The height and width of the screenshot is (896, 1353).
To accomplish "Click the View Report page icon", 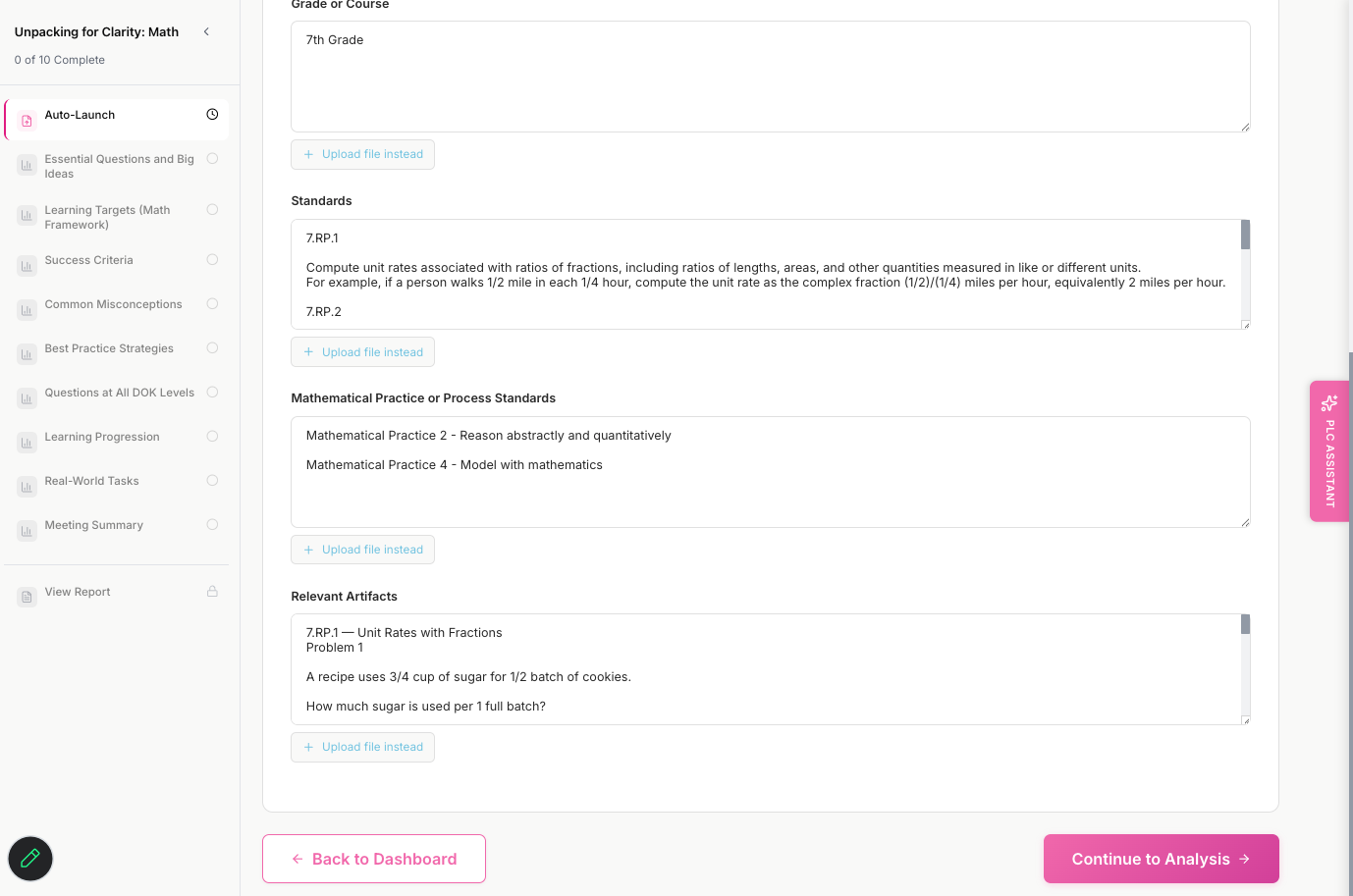I will (x=27, y=597).
